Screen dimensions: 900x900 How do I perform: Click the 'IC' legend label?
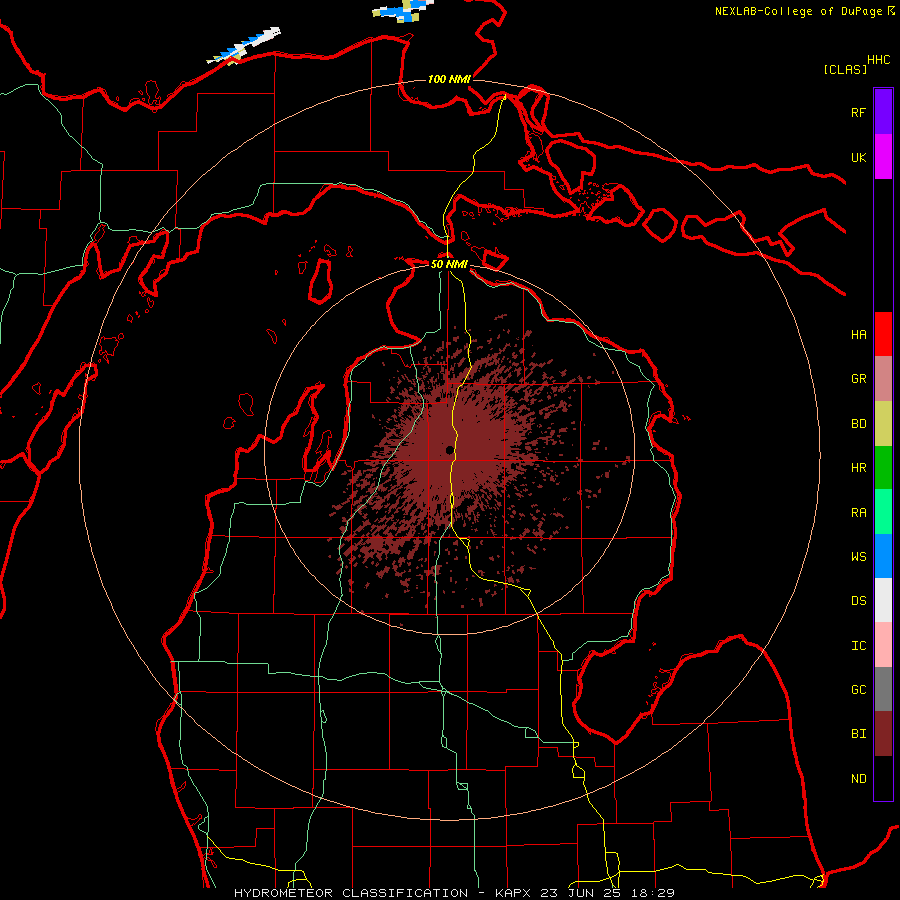[x=858, y=645]
